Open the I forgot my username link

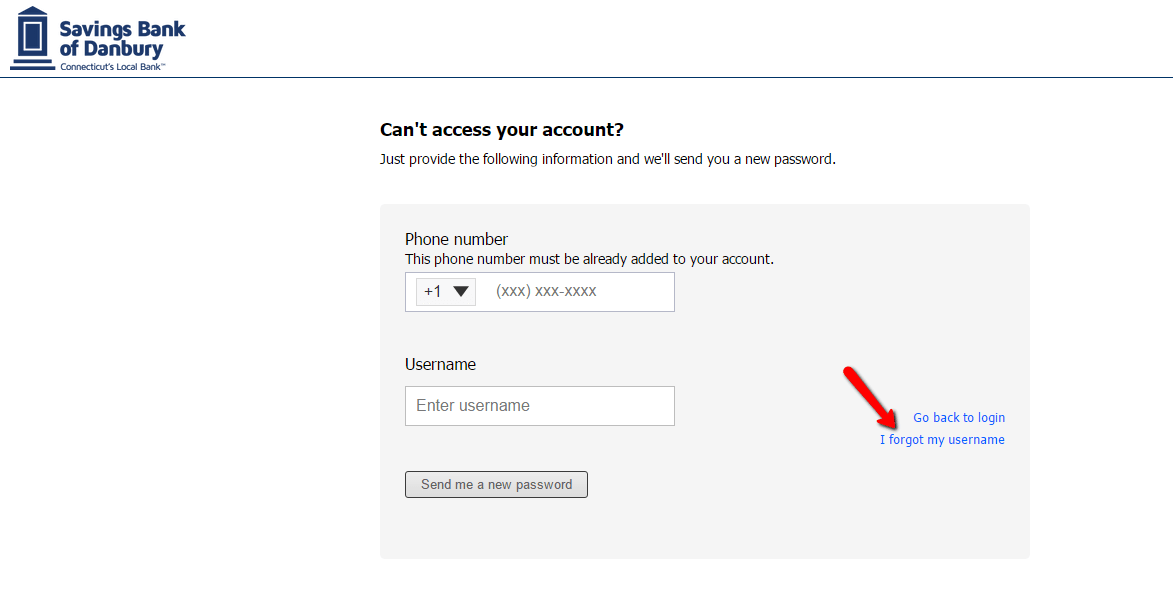[x=943, y=439]
